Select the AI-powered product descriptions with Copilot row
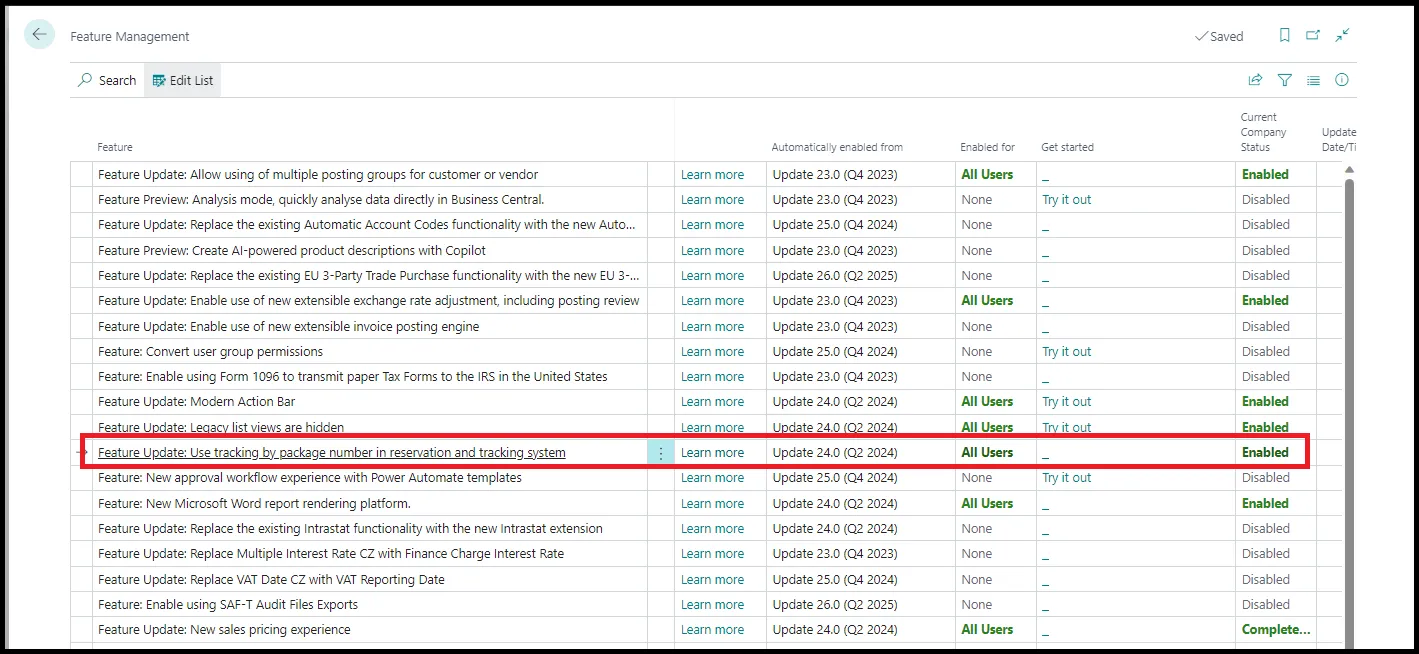Screen dimensions: 1419x654 pos(292,251)
